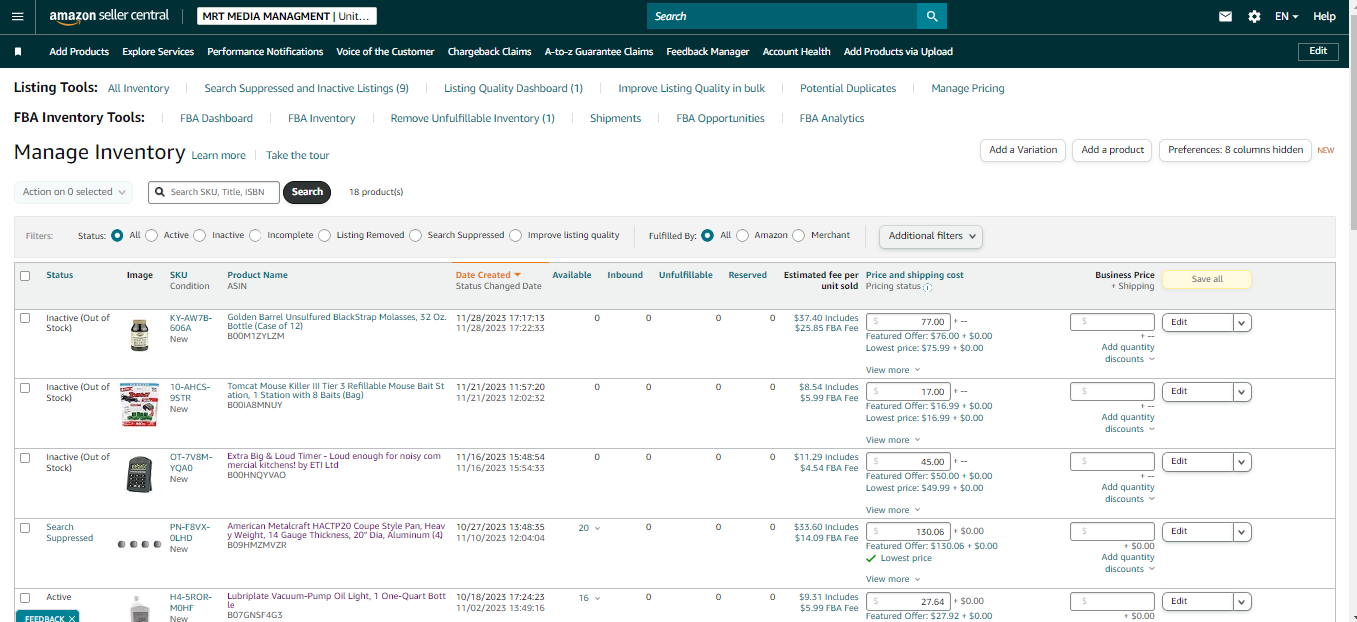The width and height of the screenshot is (1357, 622).
Task: Sort by the Date Created column arrow
Action: click(517, 275)
